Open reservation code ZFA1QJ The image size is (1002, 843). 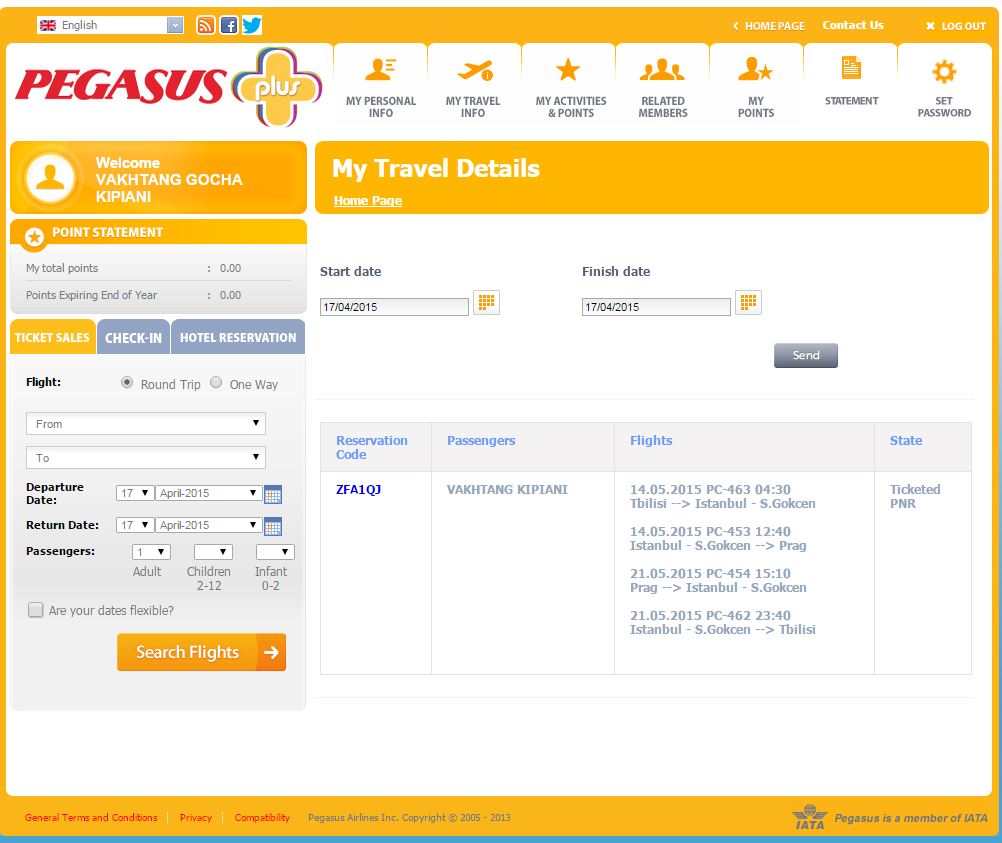358,490
